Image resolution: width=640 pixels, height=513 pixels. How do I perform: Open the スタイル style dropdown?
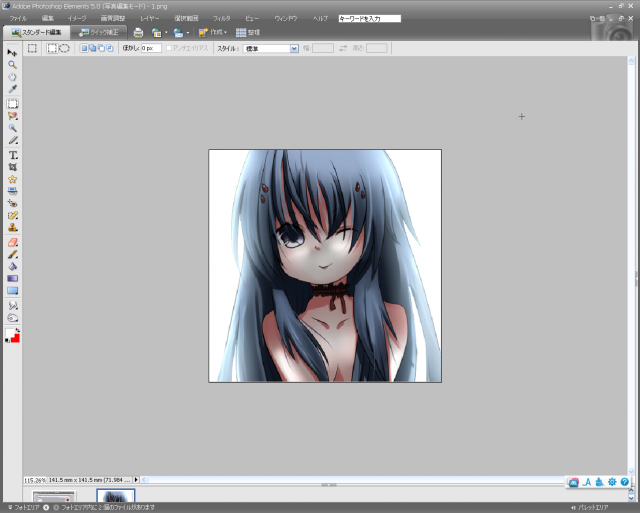click(271, 49)
